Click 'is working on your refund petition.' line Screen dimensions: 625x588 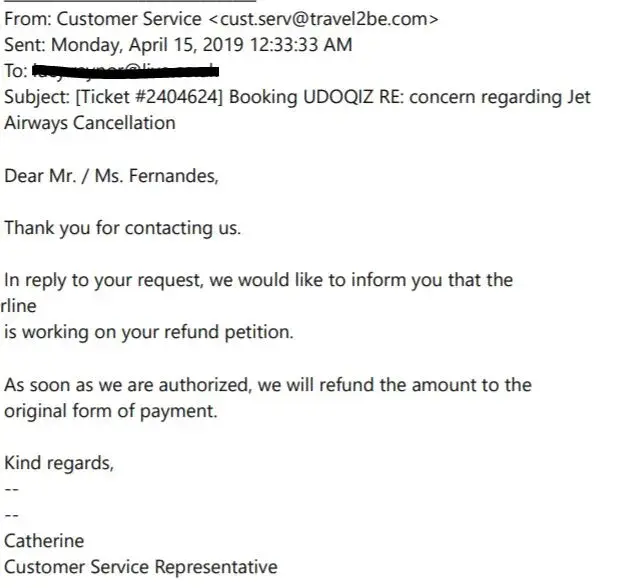coord(149,333)
